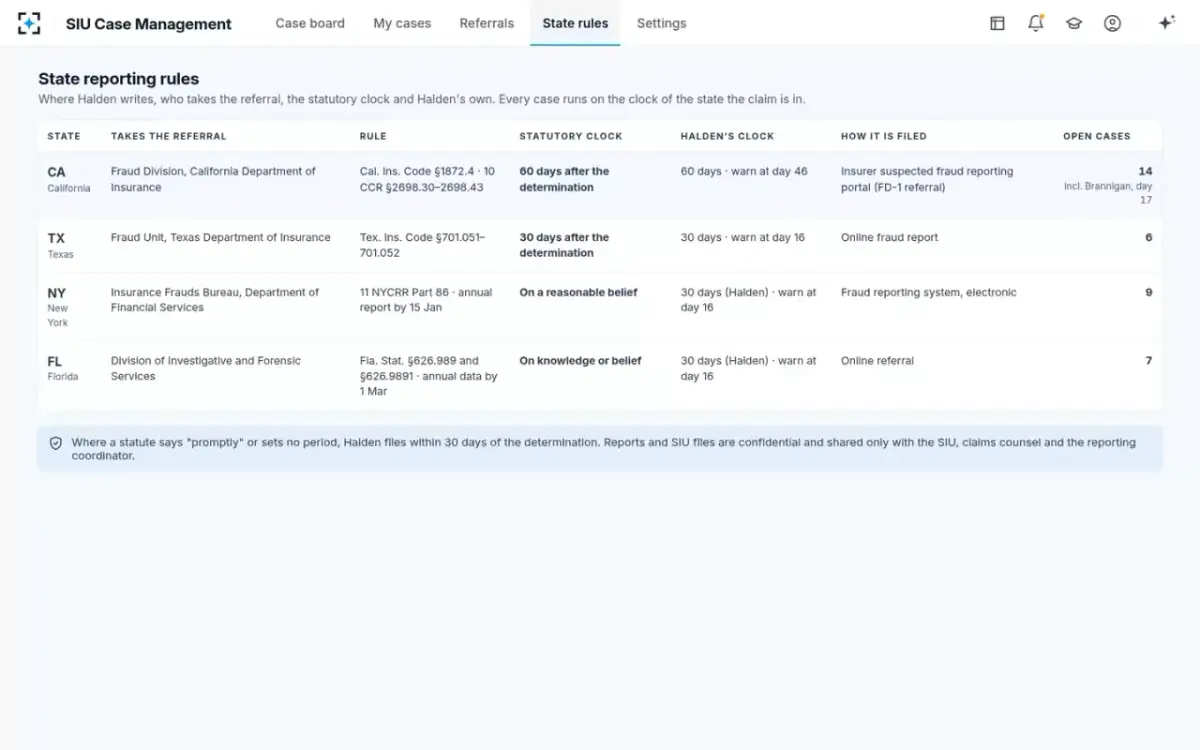
Task: Click the STATE column header
Action: (x=64, y=136)
